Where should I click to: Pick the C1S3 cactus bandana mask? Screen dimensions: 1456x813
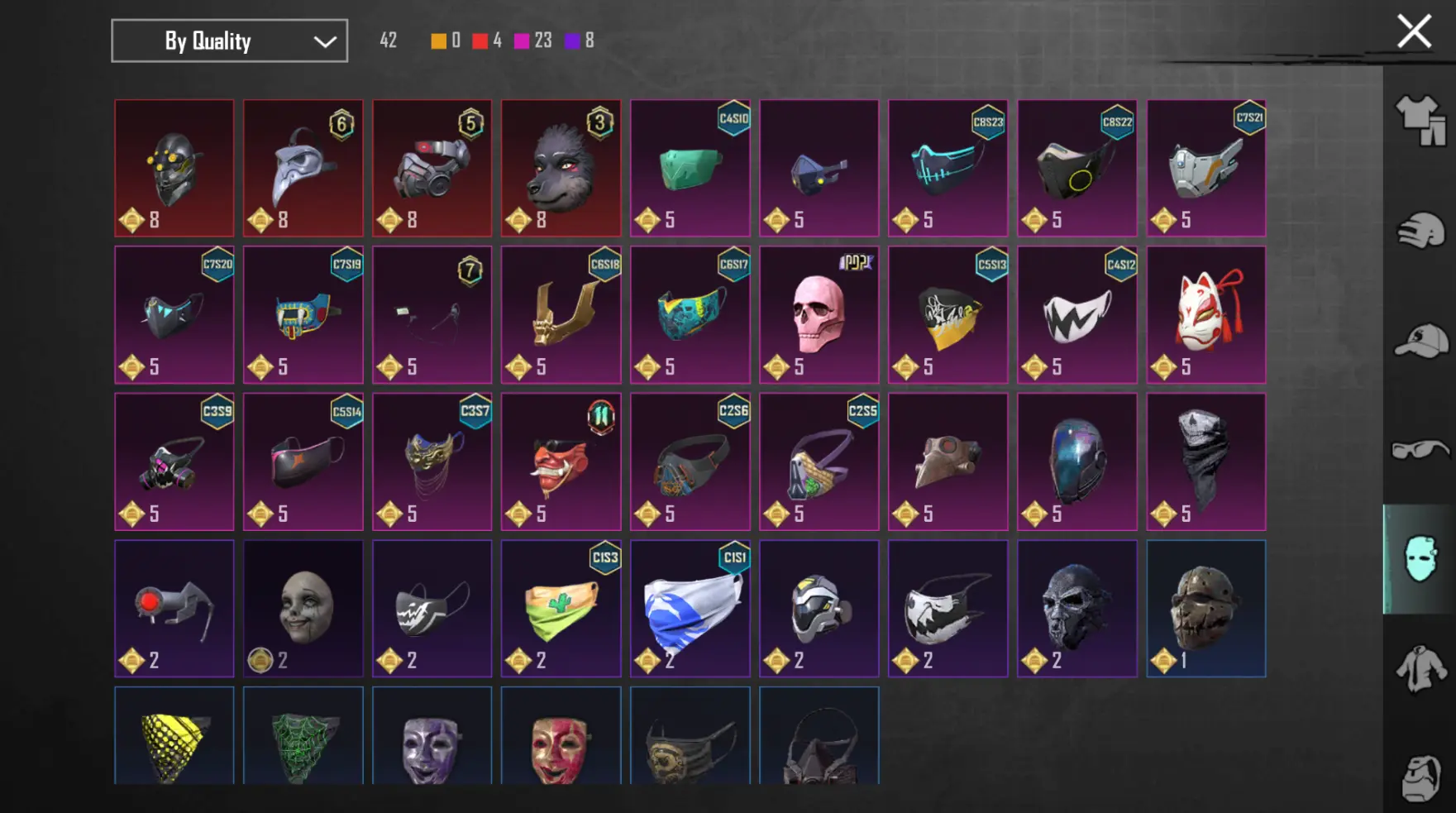tap(561, 609)
